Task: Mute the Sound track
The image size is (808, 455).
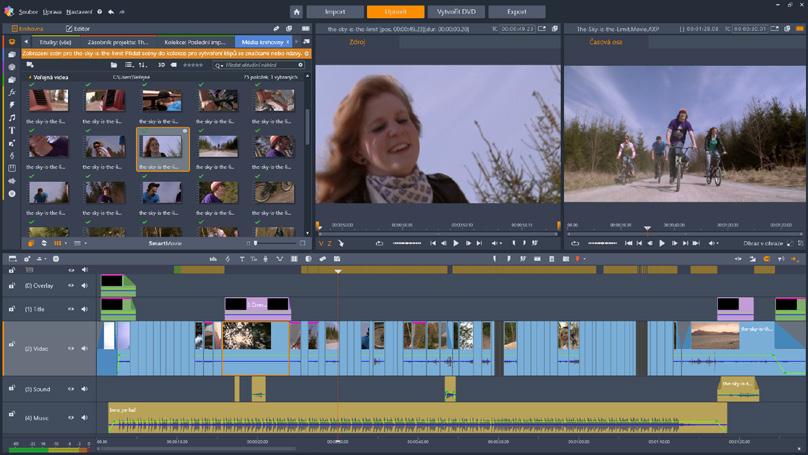Action: click(x=85, y=389)
